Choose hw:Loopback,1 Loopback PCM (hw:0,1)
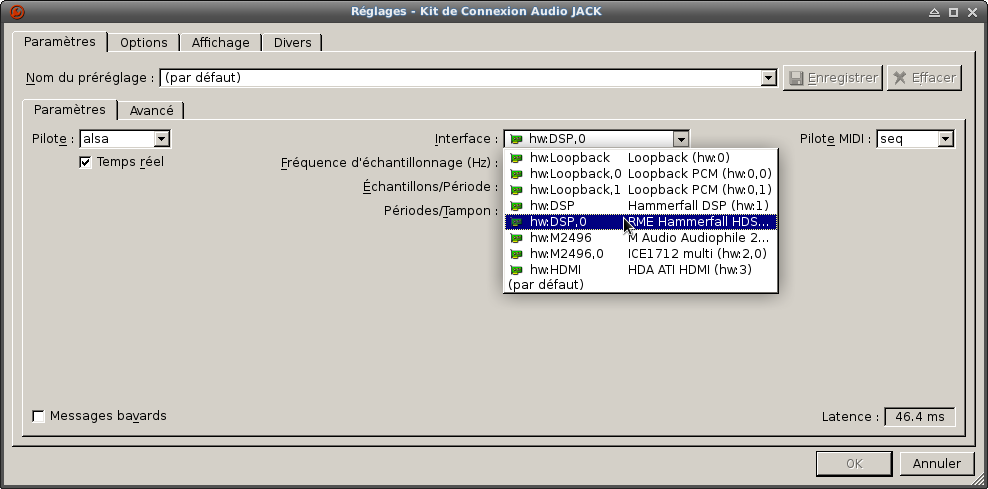The width and height of the screenshot is (988, 489). (x=641, y=190)
